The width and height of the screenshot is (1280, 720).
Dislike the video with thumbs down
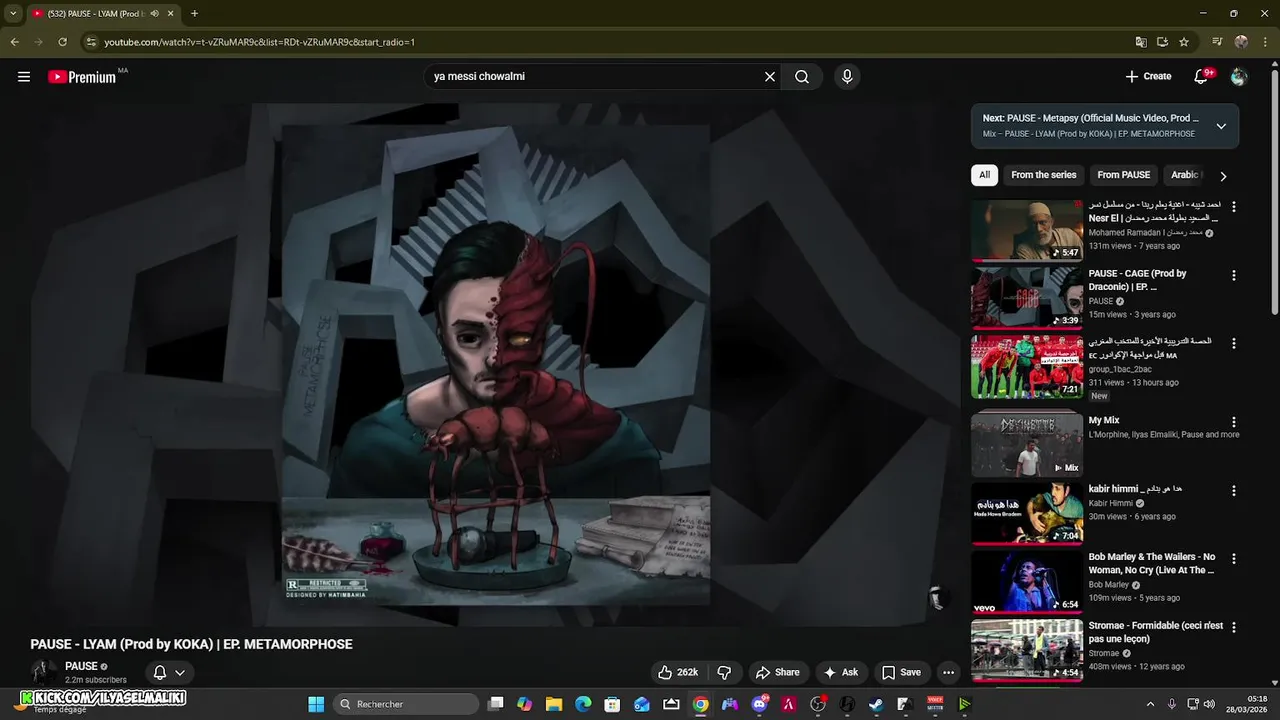click(725, 672)
